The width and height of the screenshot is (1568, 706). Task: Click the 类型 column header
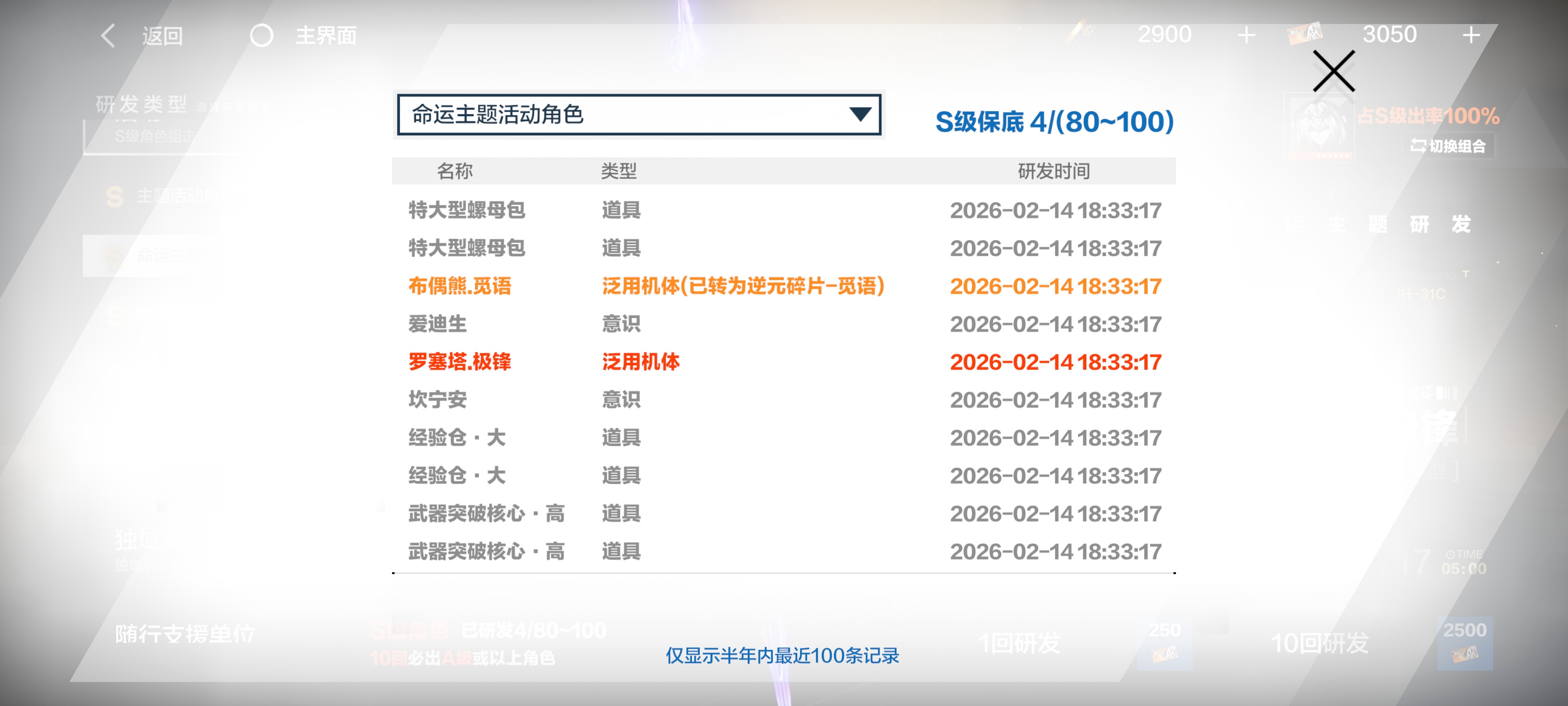[x=618, y=171]
